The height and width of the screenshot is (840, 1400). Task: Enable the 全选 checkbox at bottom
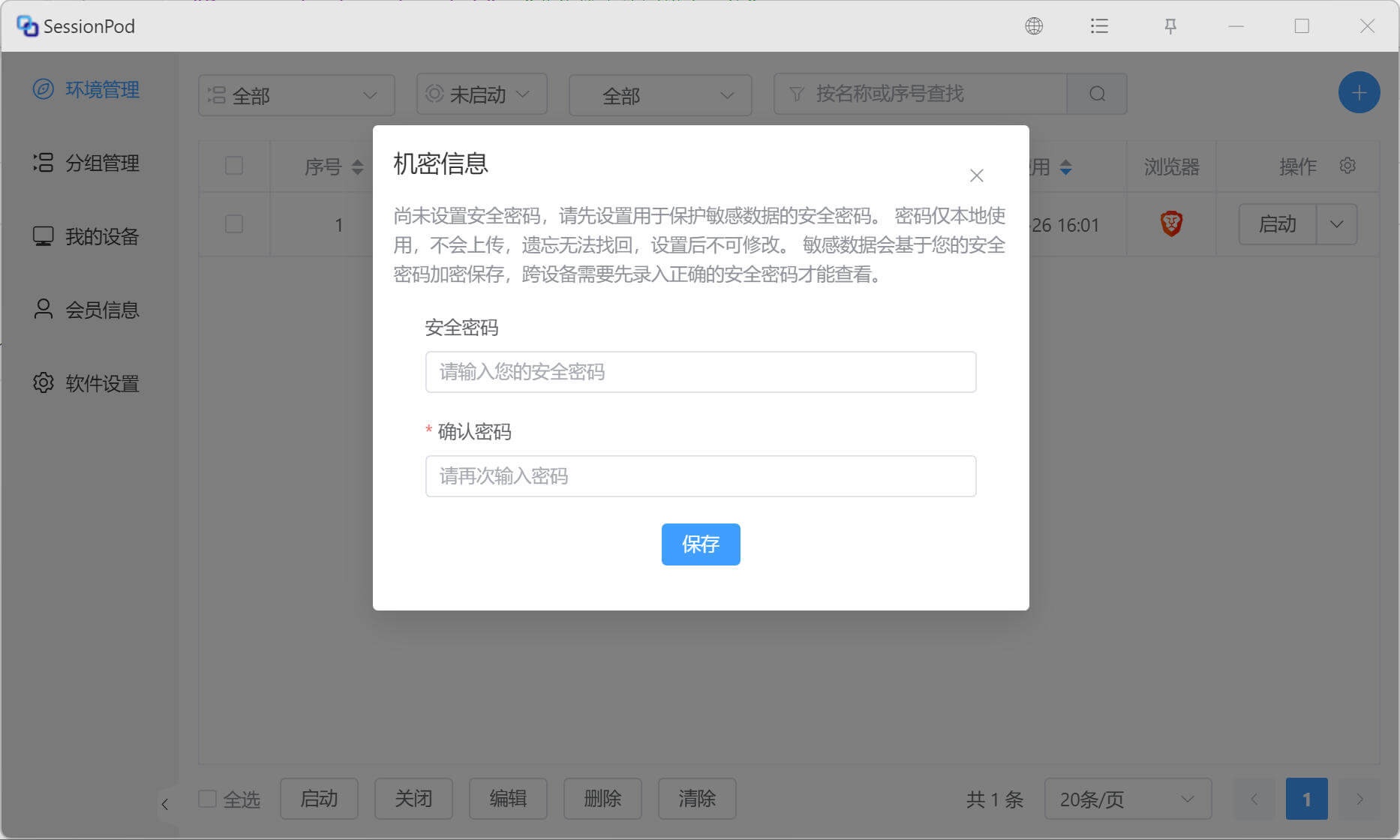207,799
